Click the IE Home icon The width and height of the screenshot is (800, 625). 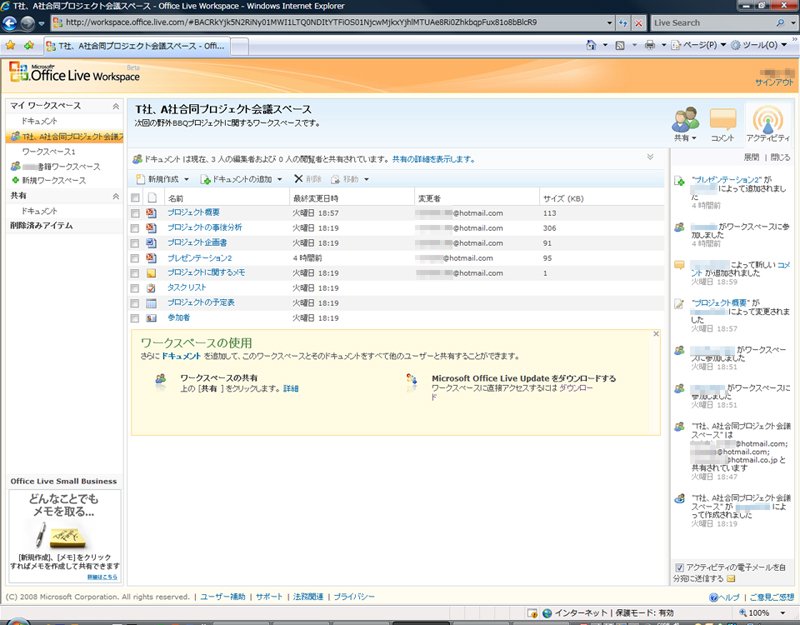click(591, 45)
